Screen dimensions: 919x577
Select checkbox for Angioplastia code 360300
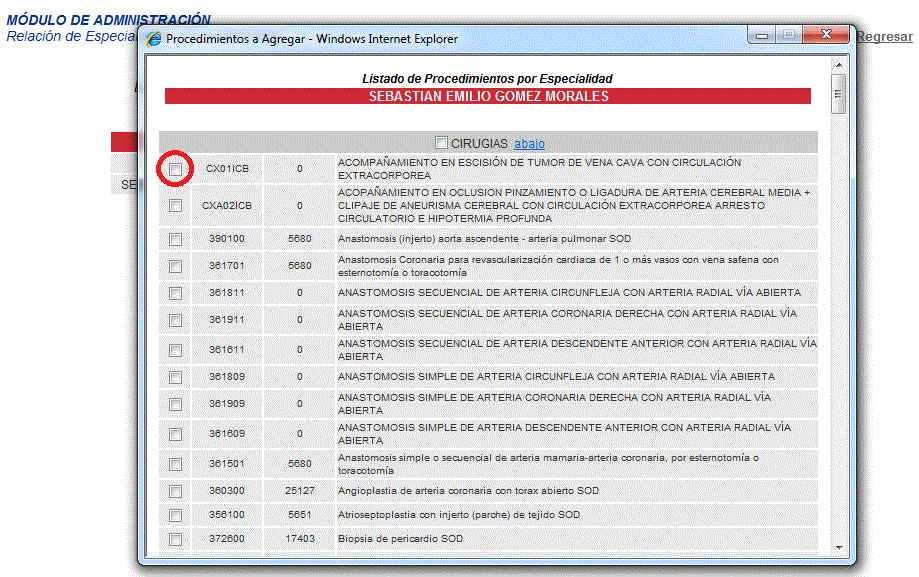[176, 491]
